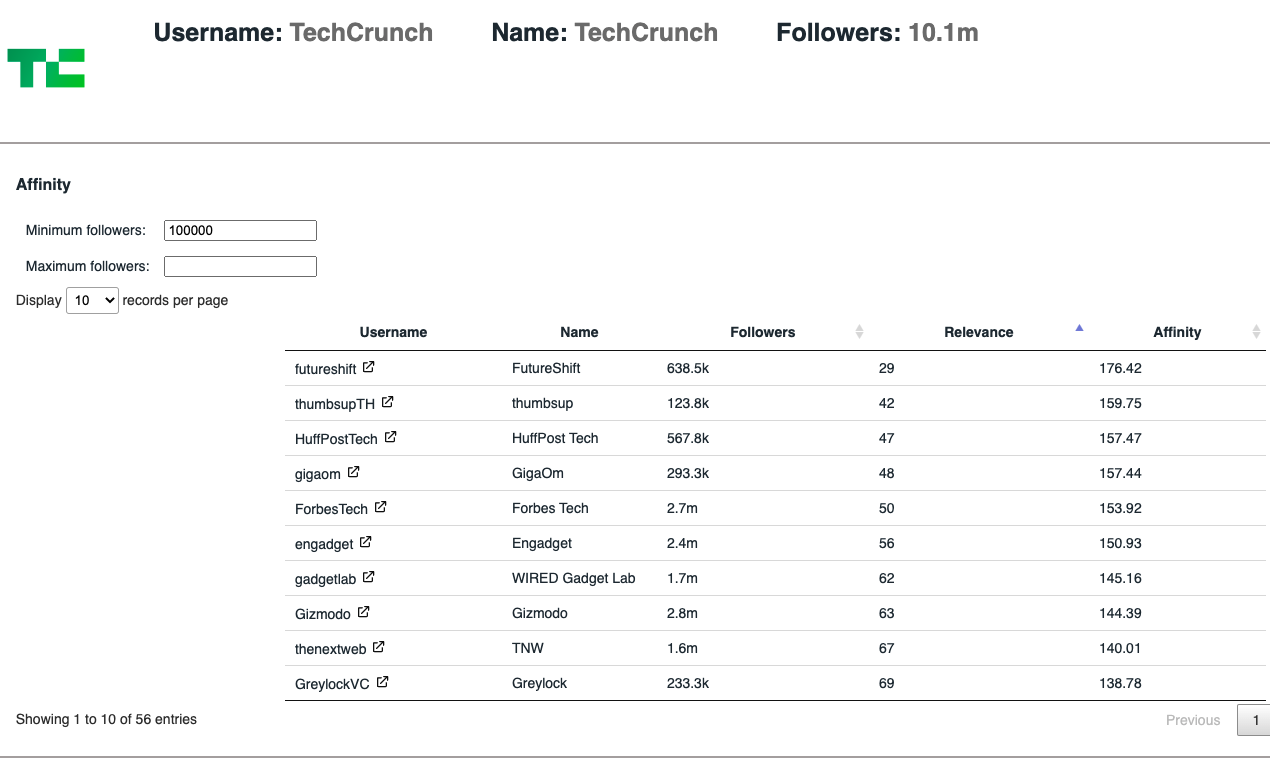The width and height of the screenshot is (1270, 760).
Task: Sort by Affinity using sort arrows
Action: (1256, 332)
